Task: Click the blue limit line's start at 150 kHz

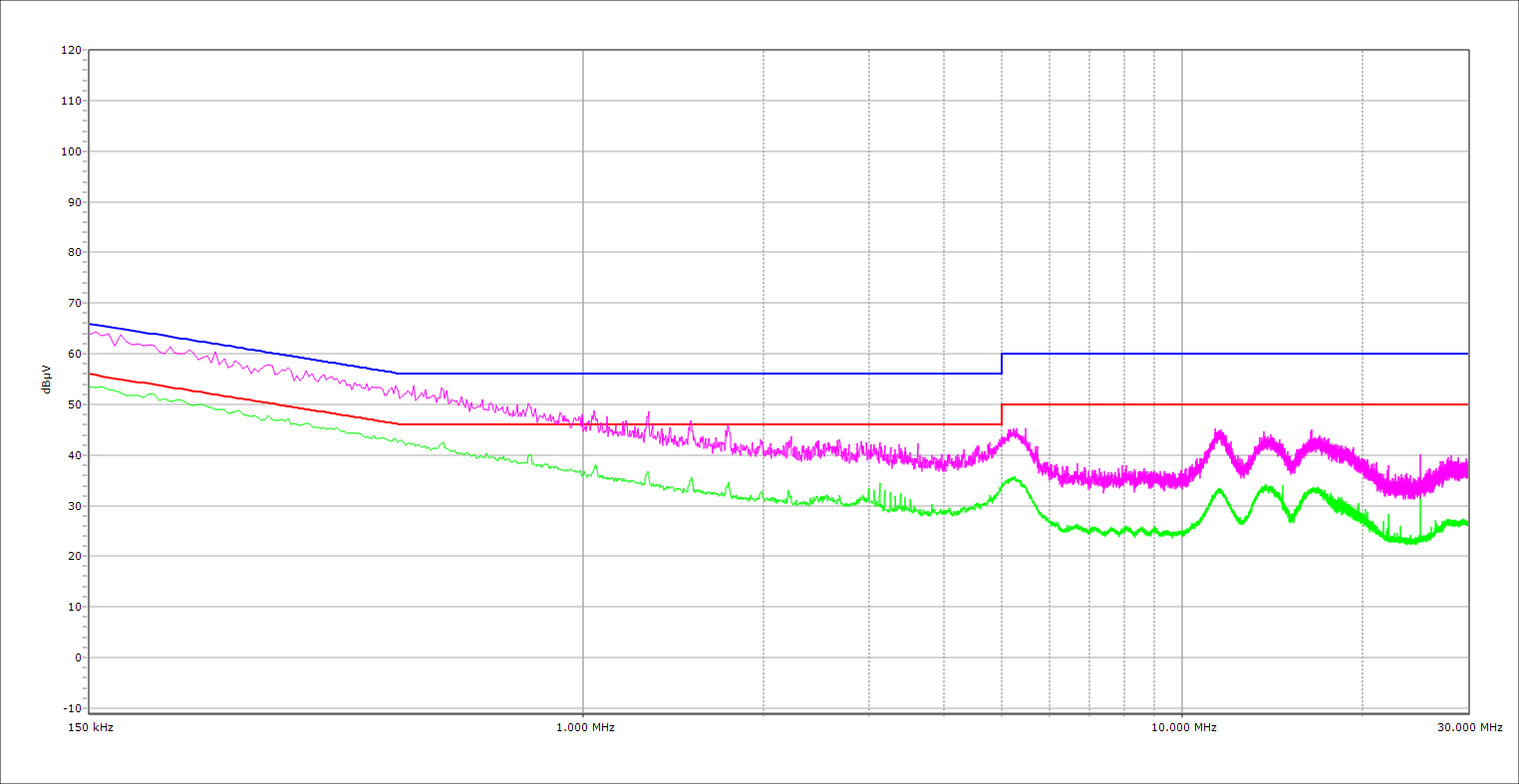Action: pos(91,324)
